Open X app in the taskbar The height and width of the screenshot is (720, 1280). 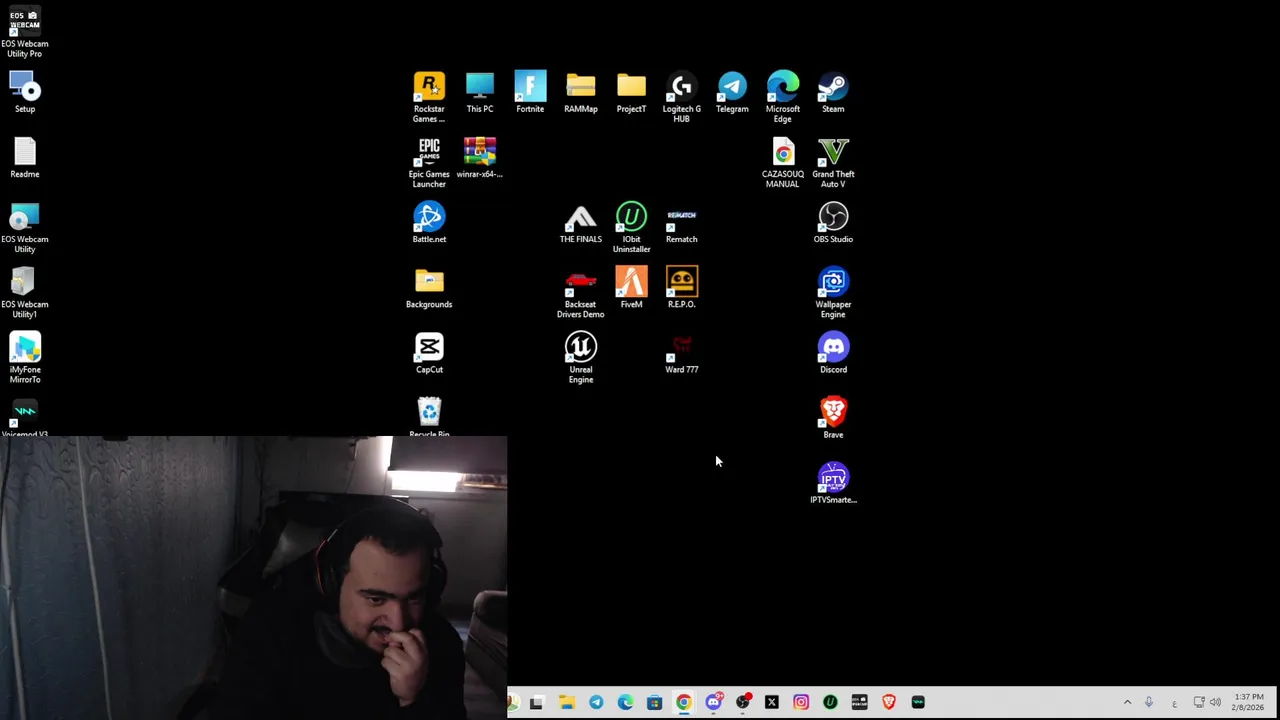point(771,702)
